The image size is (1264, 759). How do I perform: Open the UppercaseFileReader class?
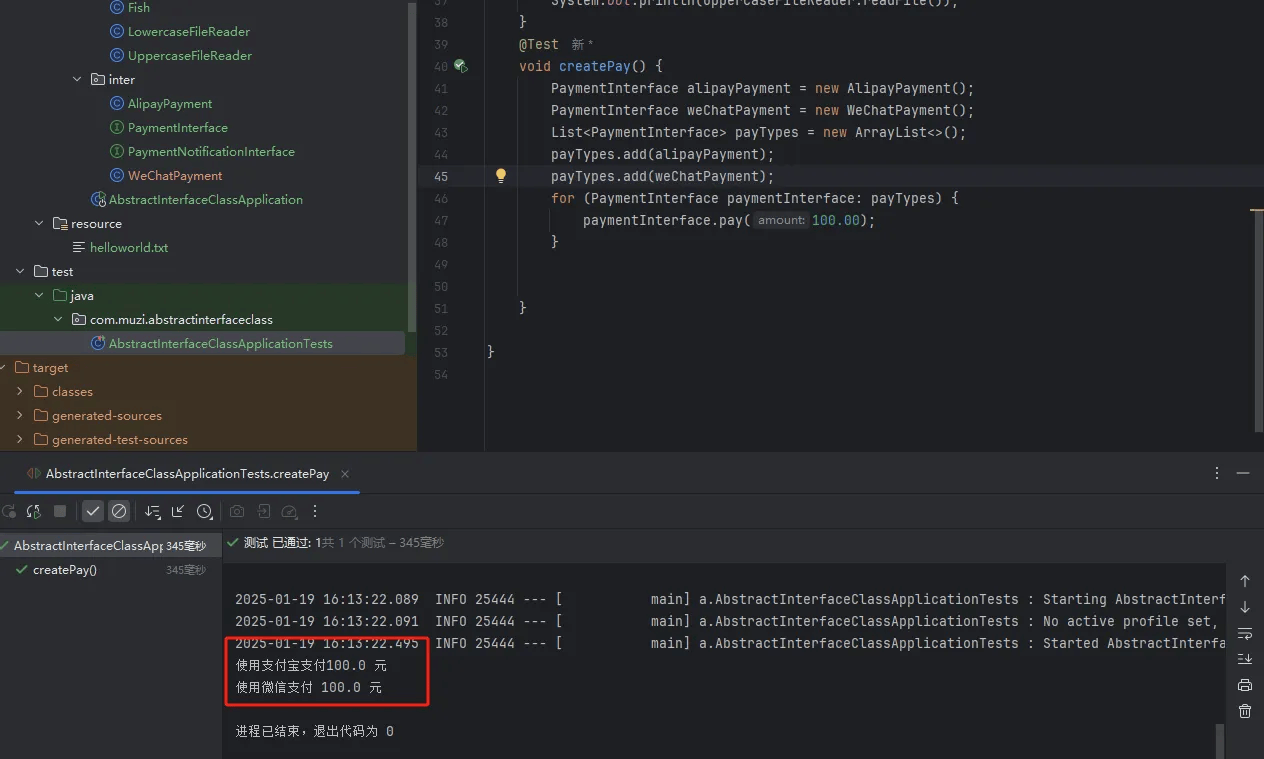click(x=189, y=55)
